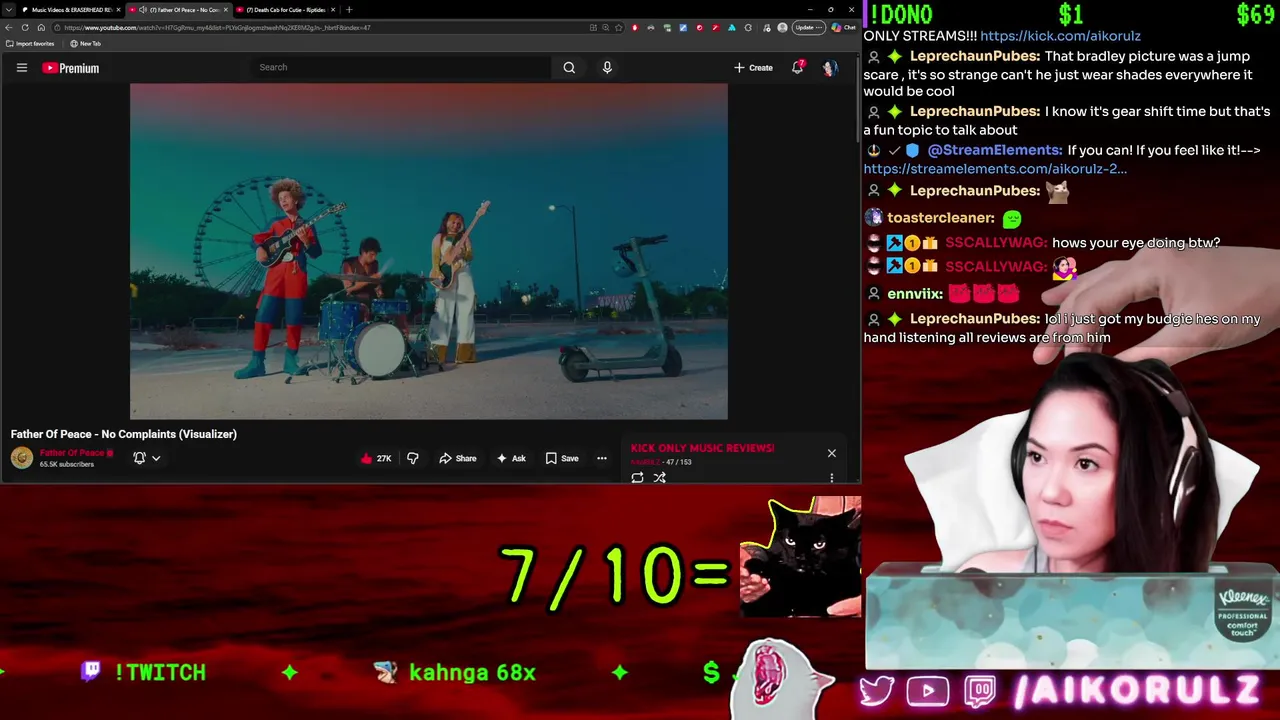Toggle the channel subscription notification bell
The width and height of the screenshot is (1280, 720).
tap(139, 458)
